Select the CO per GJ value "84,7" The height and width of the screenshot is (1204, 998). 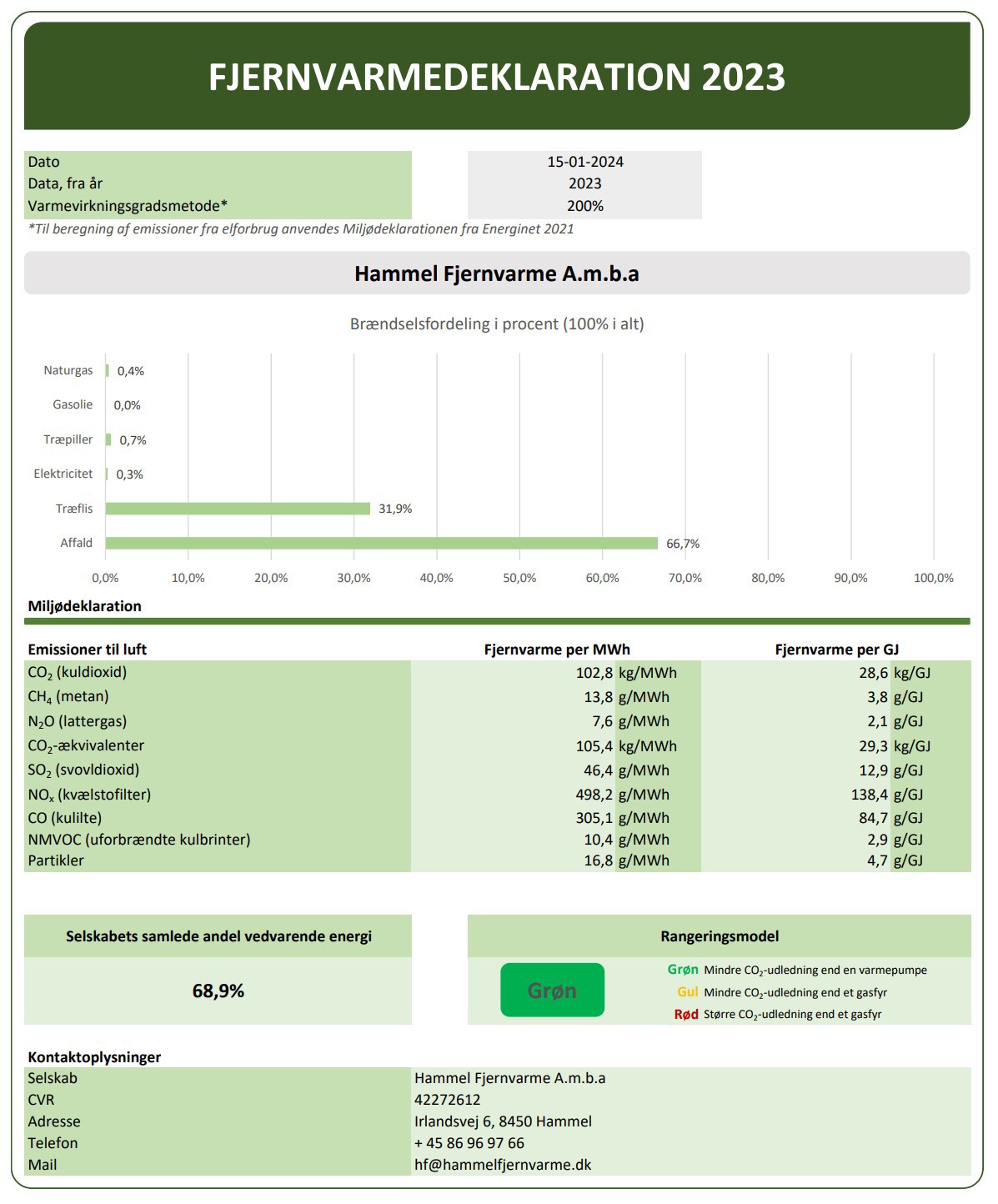click(874, 818)
